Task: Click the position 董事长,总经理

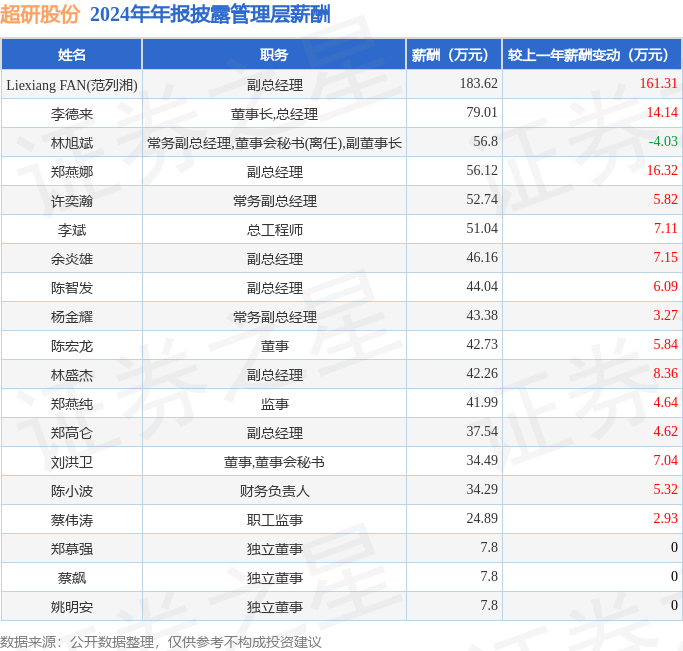Action: [274, 114]
